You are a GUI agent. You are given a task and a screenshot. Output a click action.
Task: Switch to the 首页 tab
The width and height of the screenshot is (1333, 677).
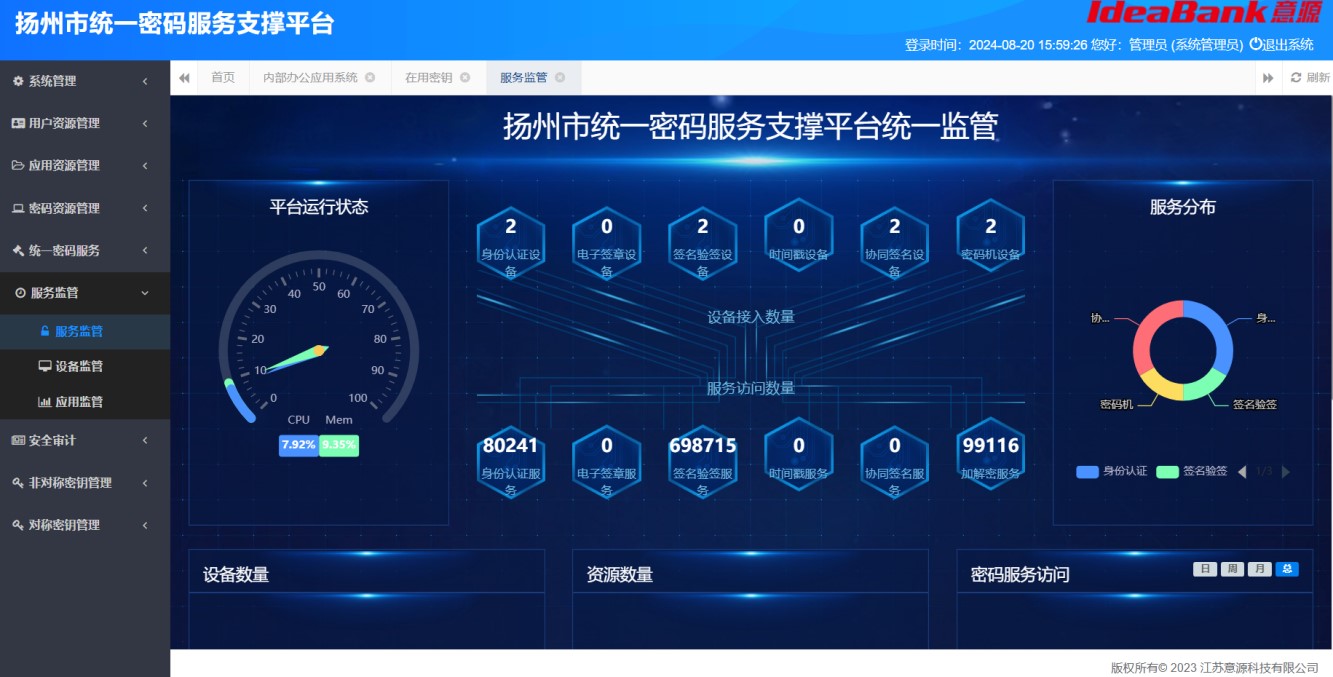223,78
